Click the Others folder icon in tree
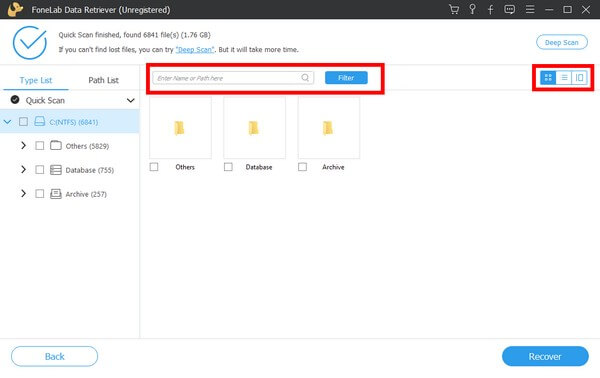 click(56, 145)
